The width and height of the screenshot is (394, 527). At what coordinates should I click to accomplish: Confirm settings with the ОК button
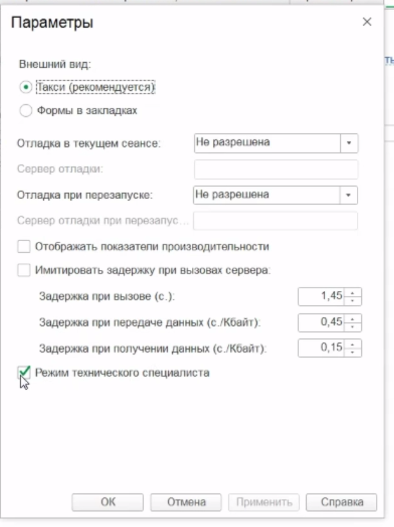[x=108, y=502]
